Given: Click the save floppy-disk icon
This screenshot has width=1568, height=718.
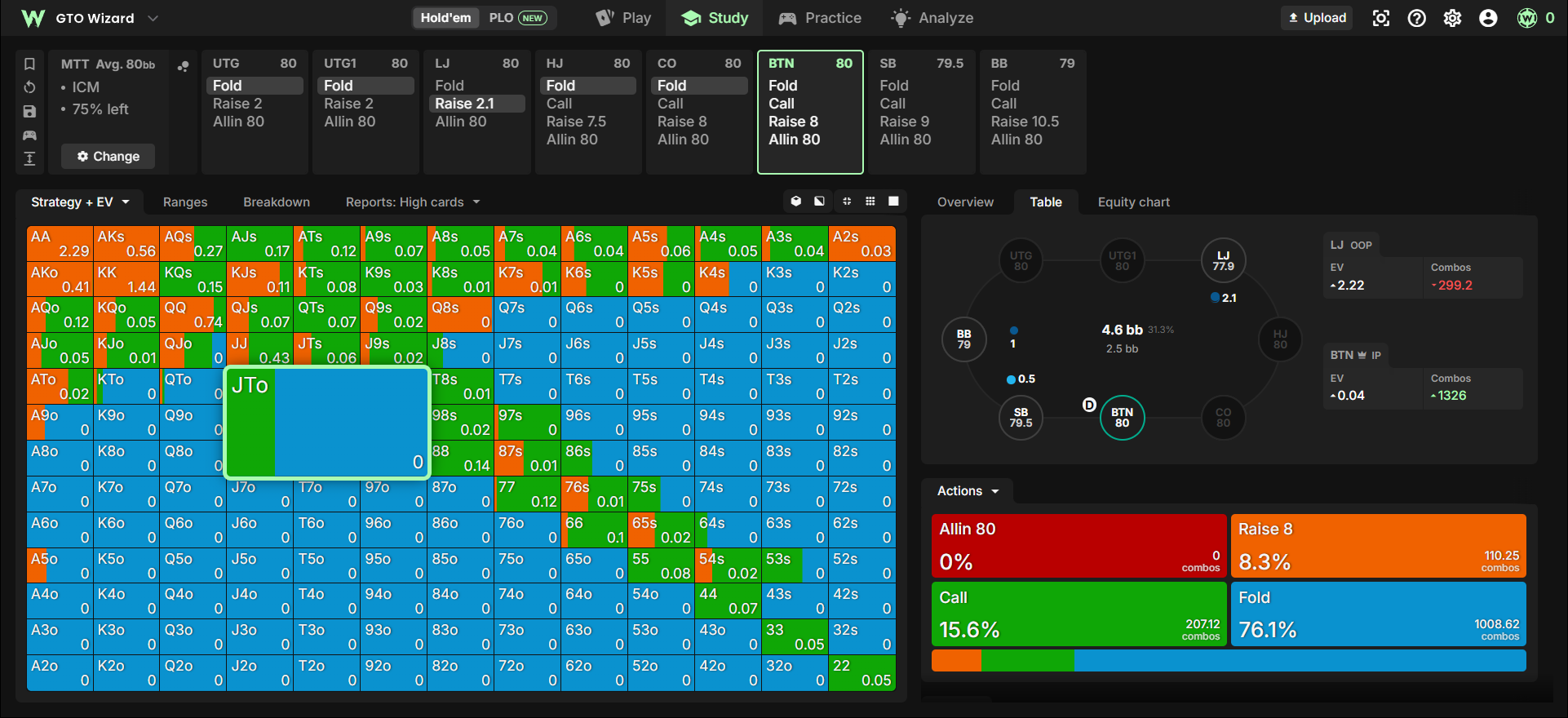Looking at the screenshot, I should point(29,111).
